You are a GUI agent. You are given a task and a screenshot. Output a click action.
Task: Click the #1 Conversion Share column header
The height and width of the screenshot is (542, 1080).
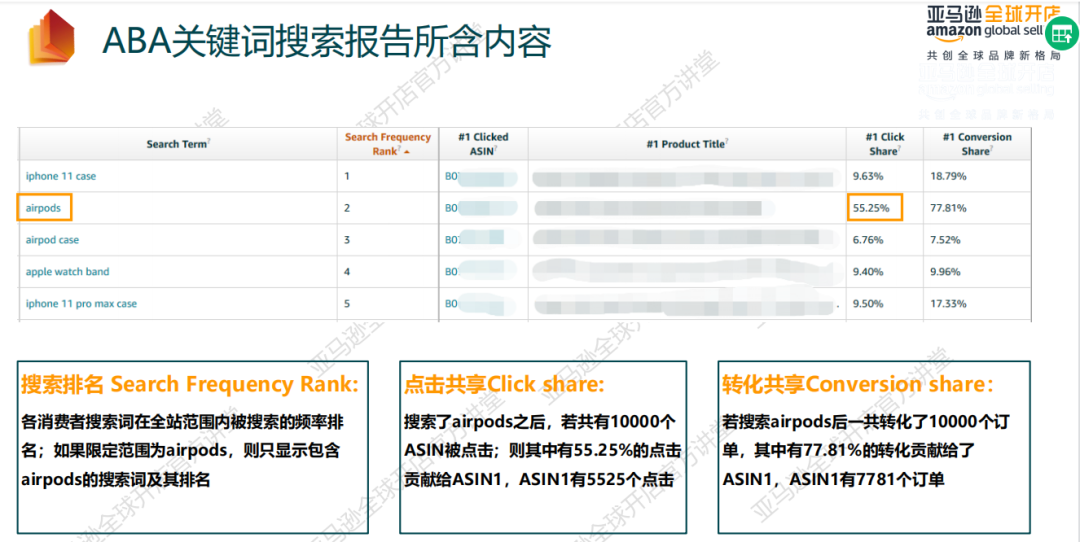(977, 144)
